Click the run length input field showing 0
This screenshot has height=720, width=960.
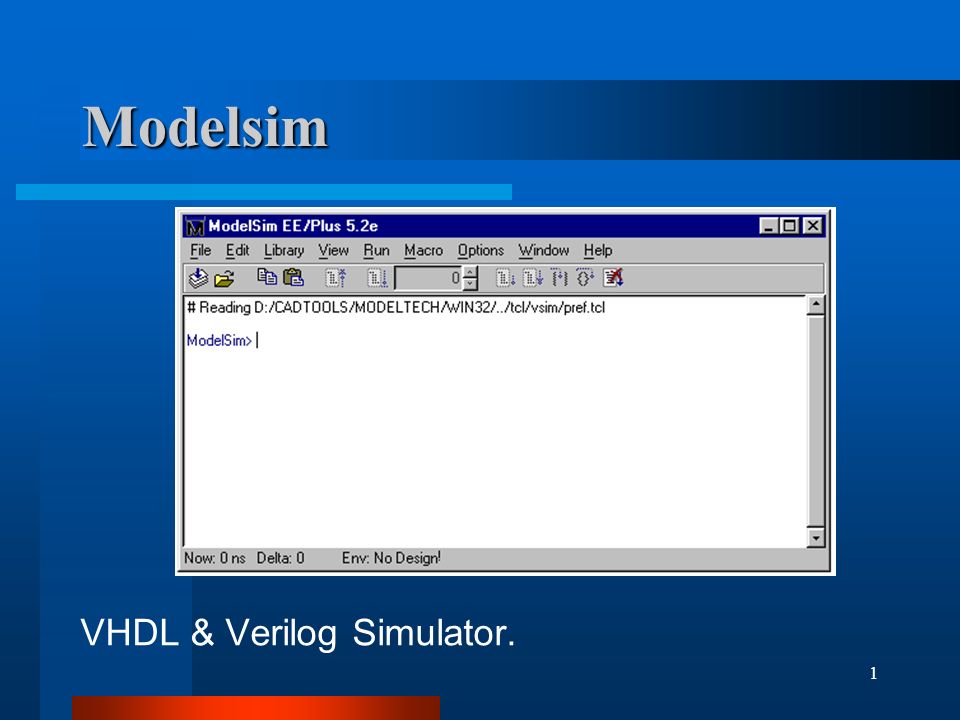coord(428,278)
